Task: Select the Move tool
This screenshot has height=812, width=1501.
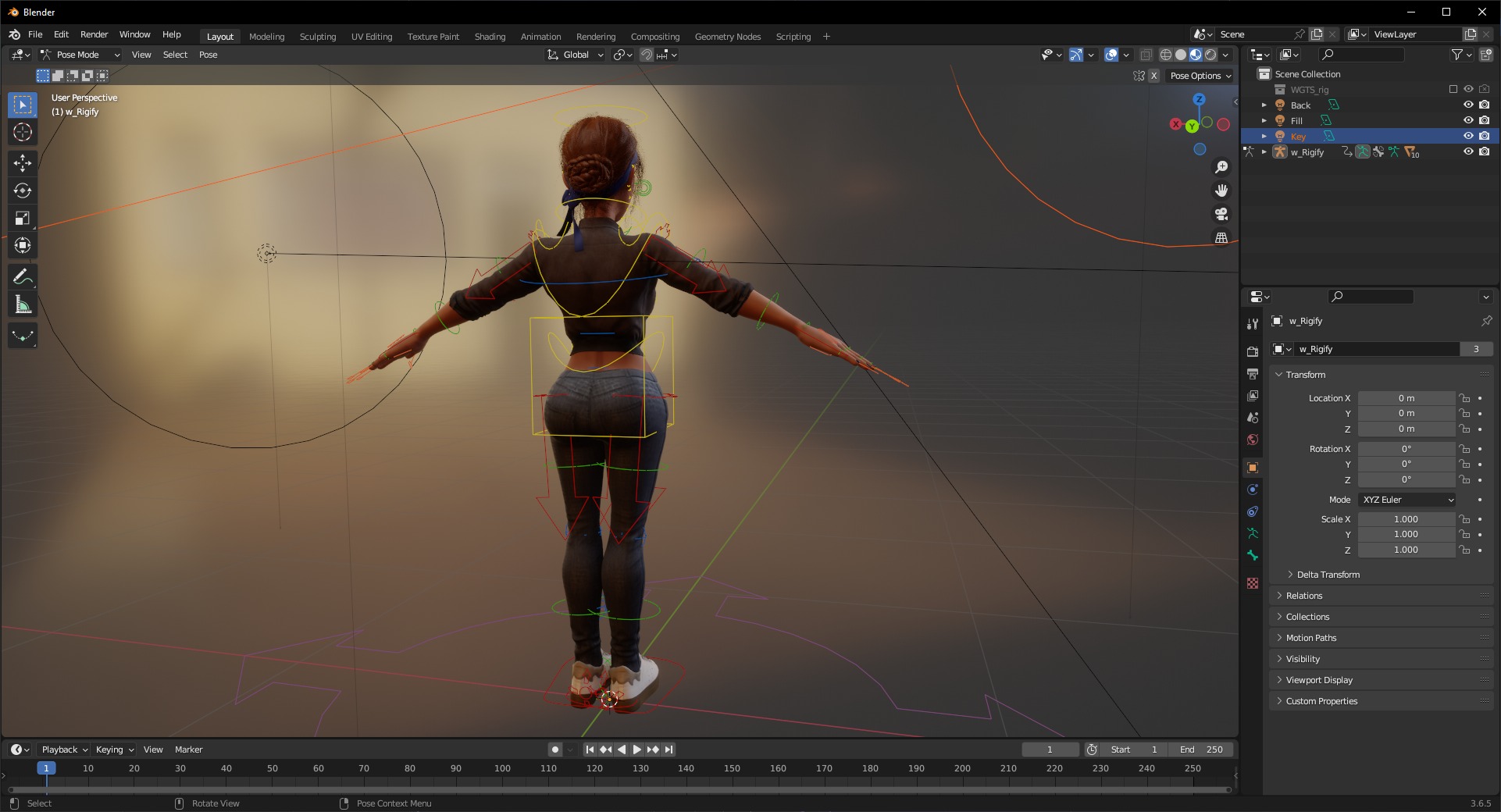Action: [23, 162]
